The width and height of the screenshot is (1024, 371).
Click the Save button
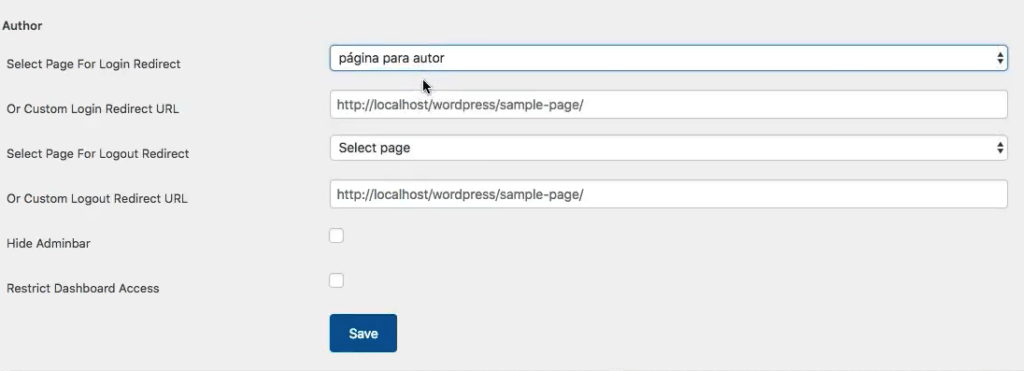pos(363,333)
